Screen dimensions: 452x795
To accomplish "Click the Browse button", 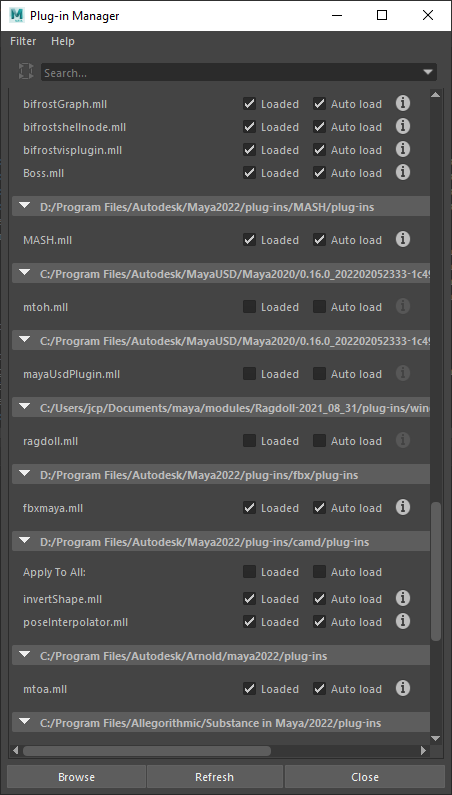I will point(76,777).
